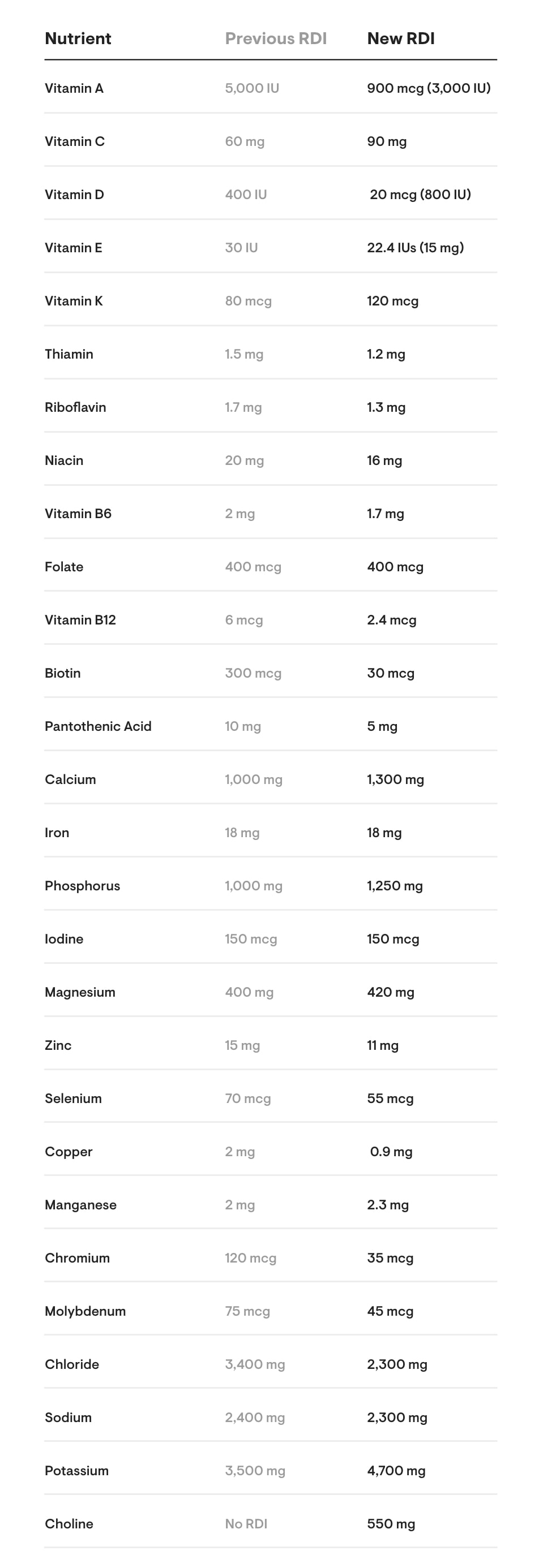The width and height of the screenshot is (539, 1568).
Task: Click the Previous RDI column header
Action: (276, 38)
